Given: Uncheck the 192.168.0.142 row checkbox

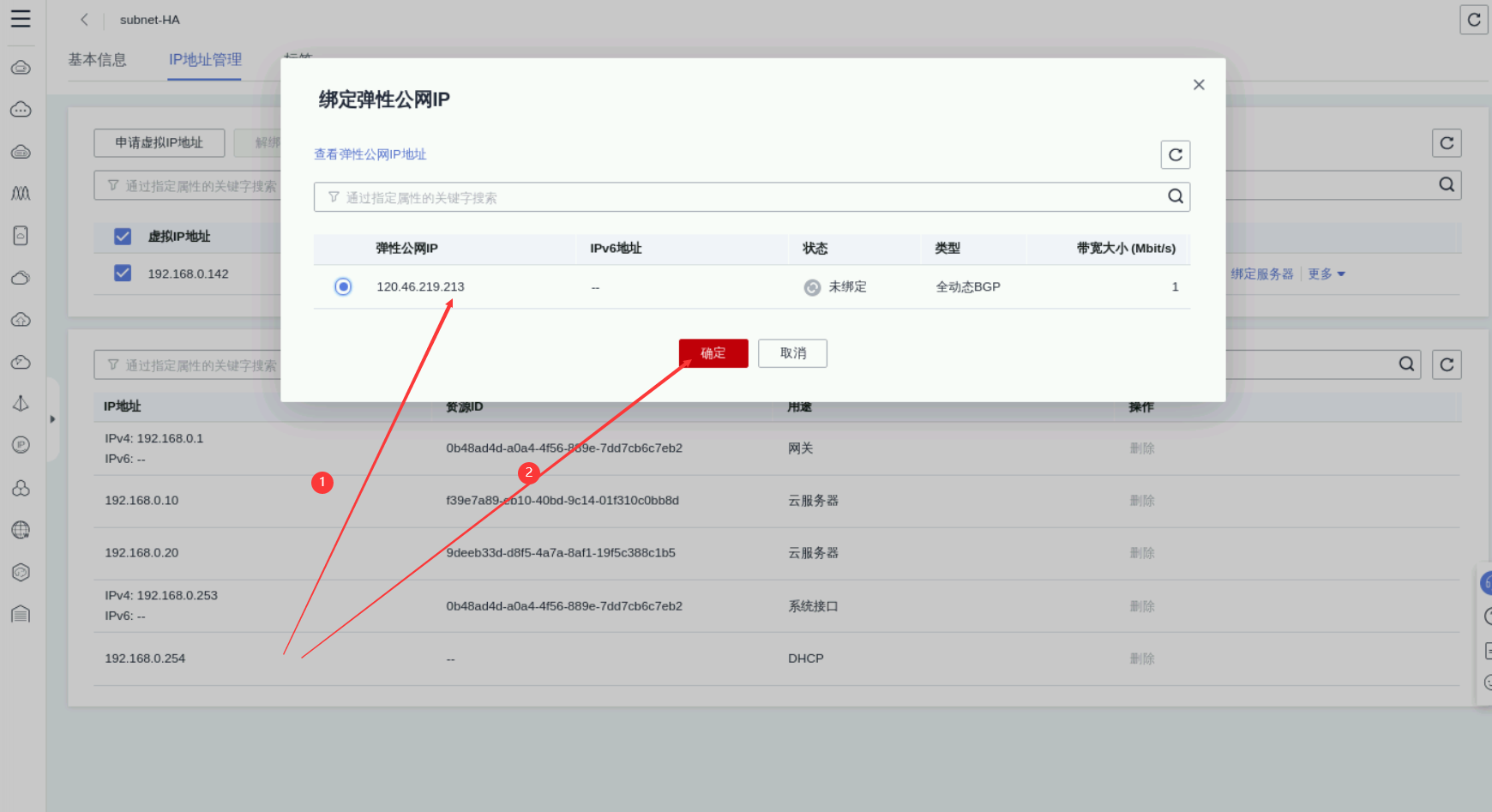Looking at the screenshot, I should [123, 274].
